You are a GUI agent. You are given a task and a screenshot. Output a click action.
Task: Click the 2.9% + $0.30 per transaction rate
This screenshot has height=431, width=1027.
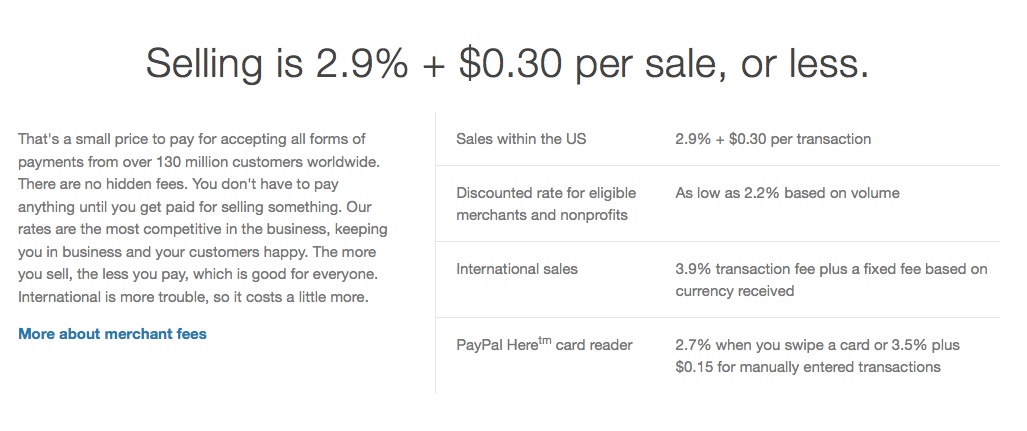(x=773, y=139)
